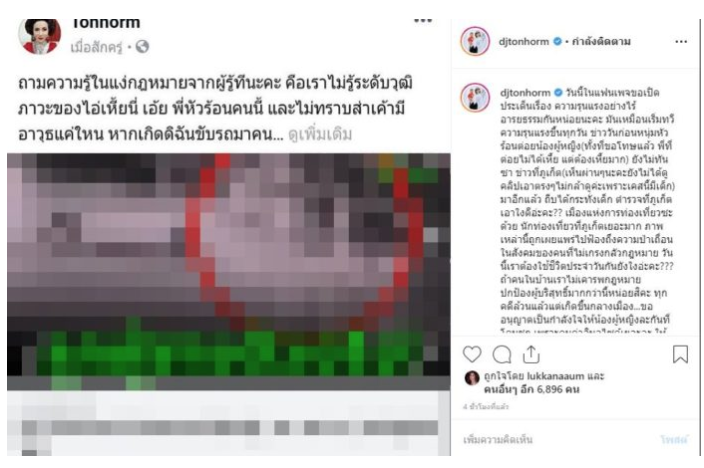Save post using bookmark icon

click(680, 354)
